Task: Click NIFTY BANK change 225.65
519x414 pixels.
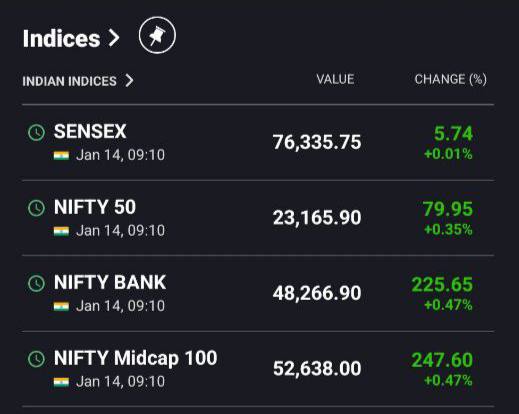Action: pyautogui.click(x=442, y=285)
